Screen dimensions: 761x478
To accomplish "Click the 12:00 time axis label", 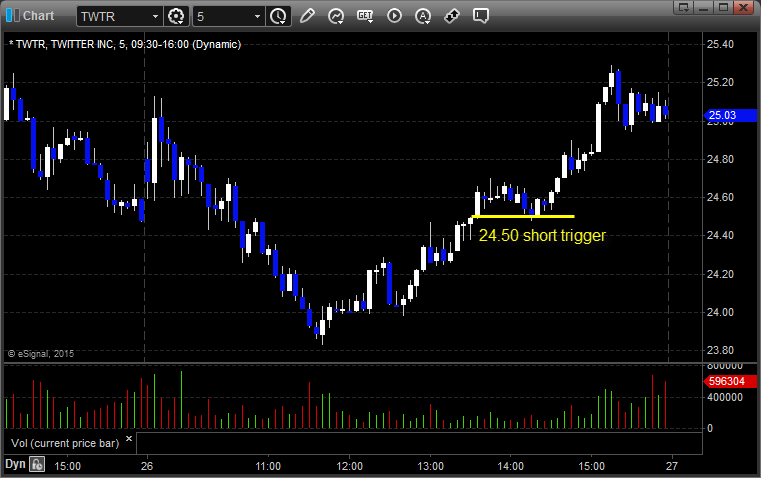I will [x=349, y=466].
